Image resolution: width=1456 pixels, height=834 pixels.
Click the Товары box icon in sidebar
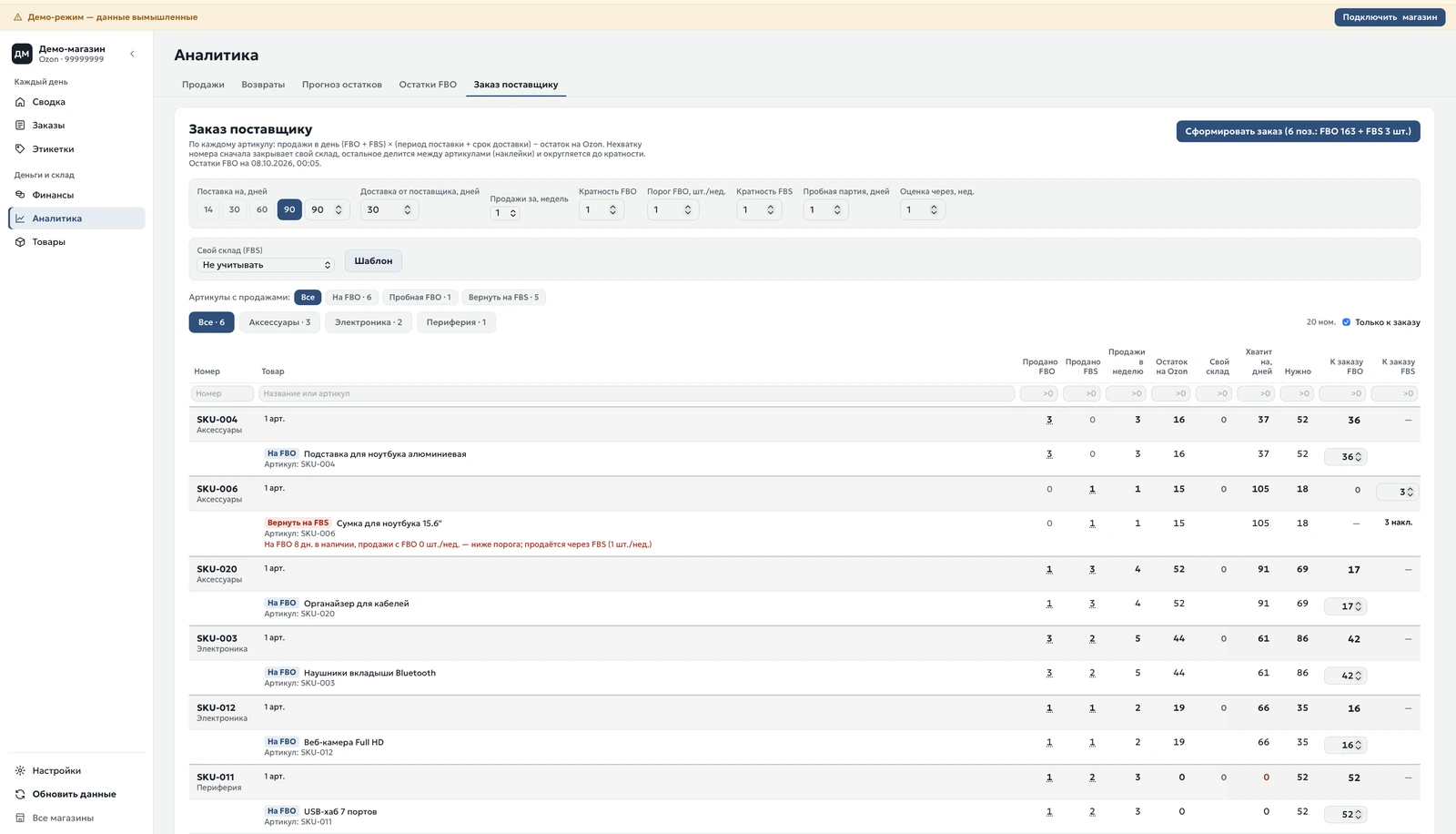(20, 242)
